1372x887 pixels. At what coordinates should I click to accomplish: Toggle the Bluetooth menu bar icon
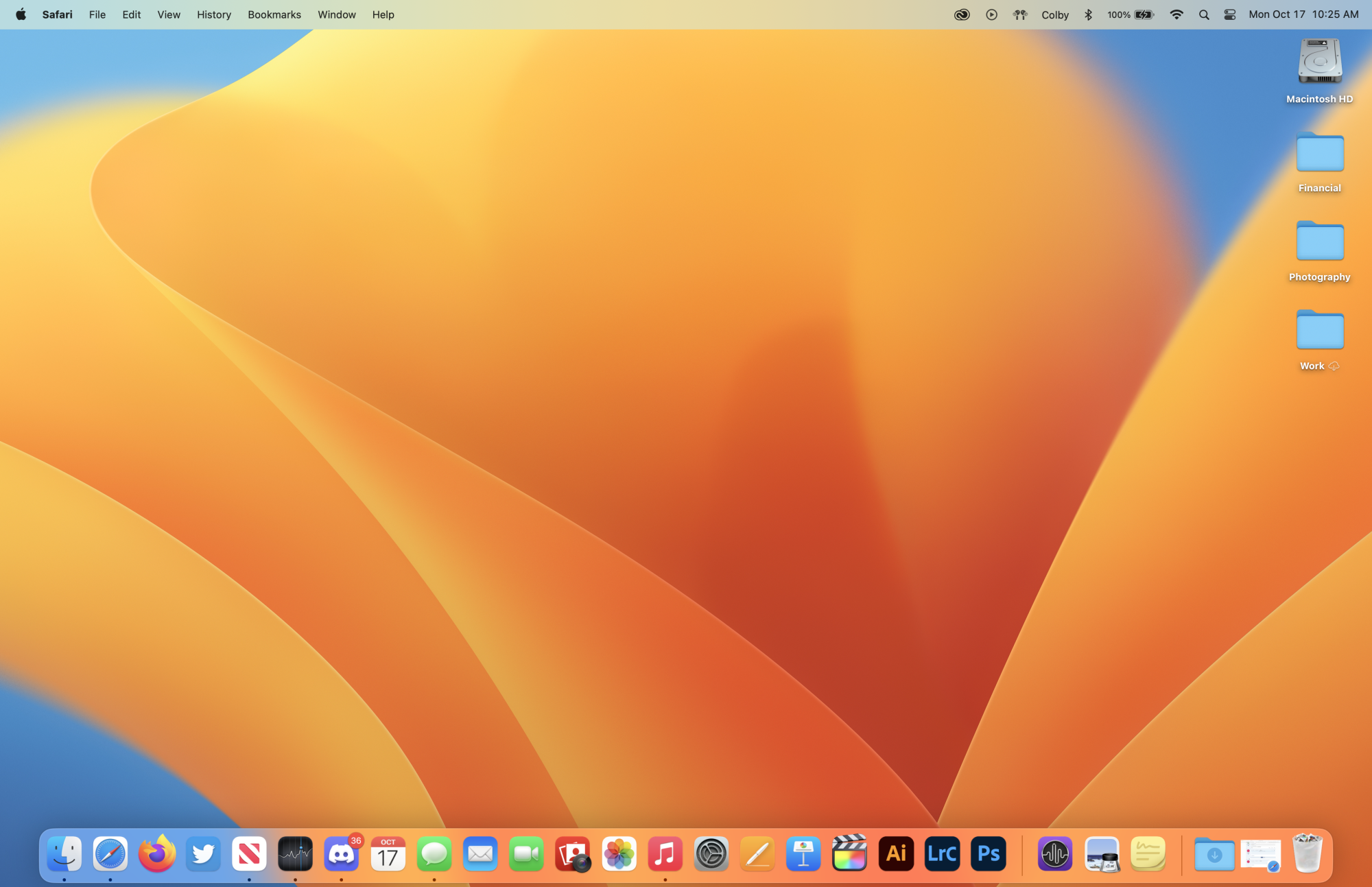[x=1088, y=14]
